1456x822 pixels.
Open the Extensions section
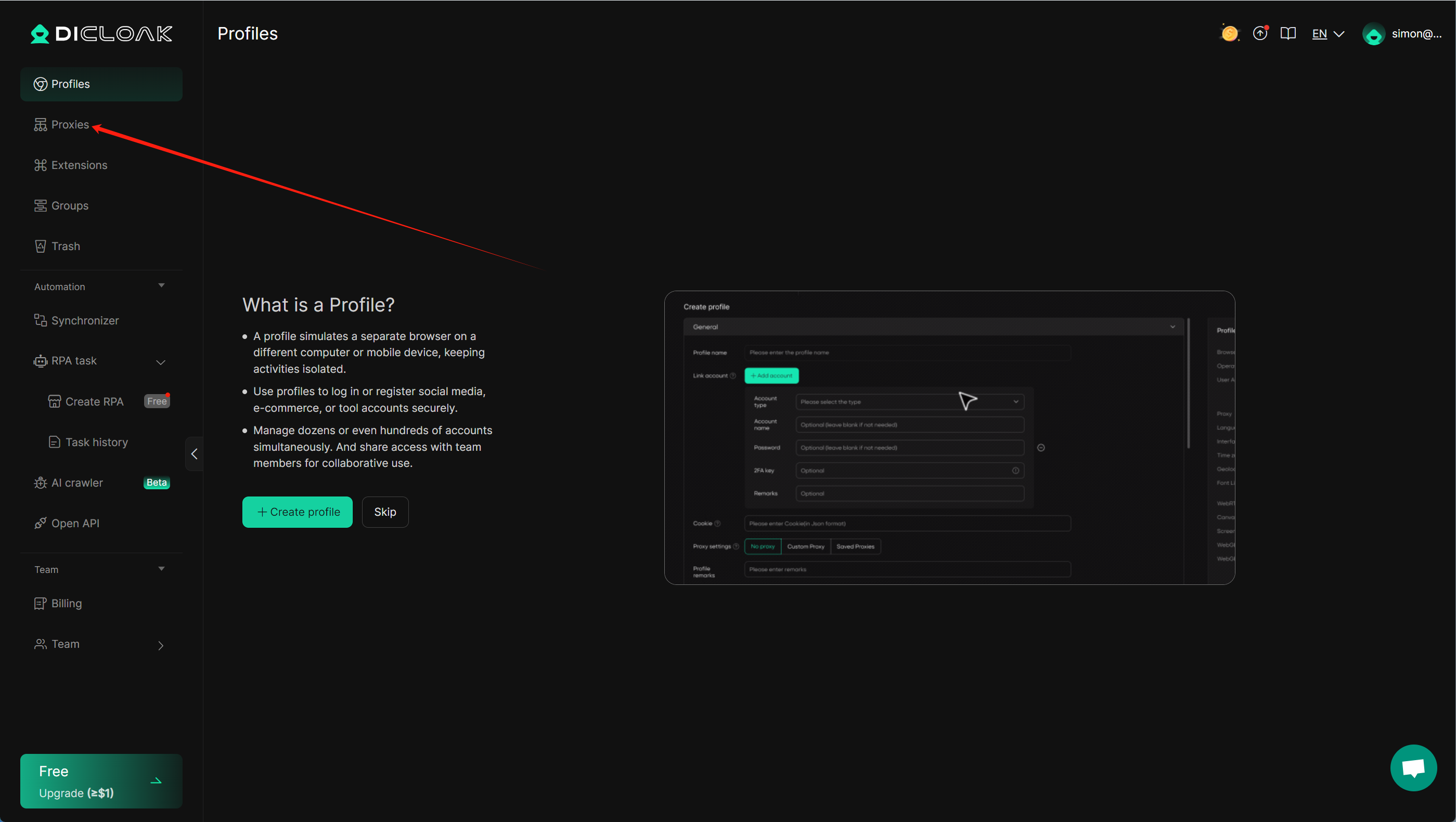[x=79, y=165]
